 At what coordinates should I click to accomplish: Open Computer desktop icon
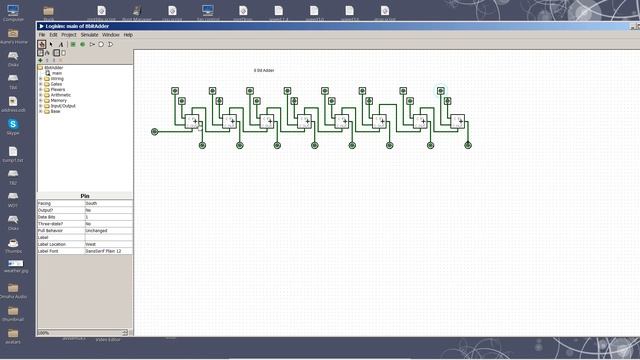tap(13, 13)
